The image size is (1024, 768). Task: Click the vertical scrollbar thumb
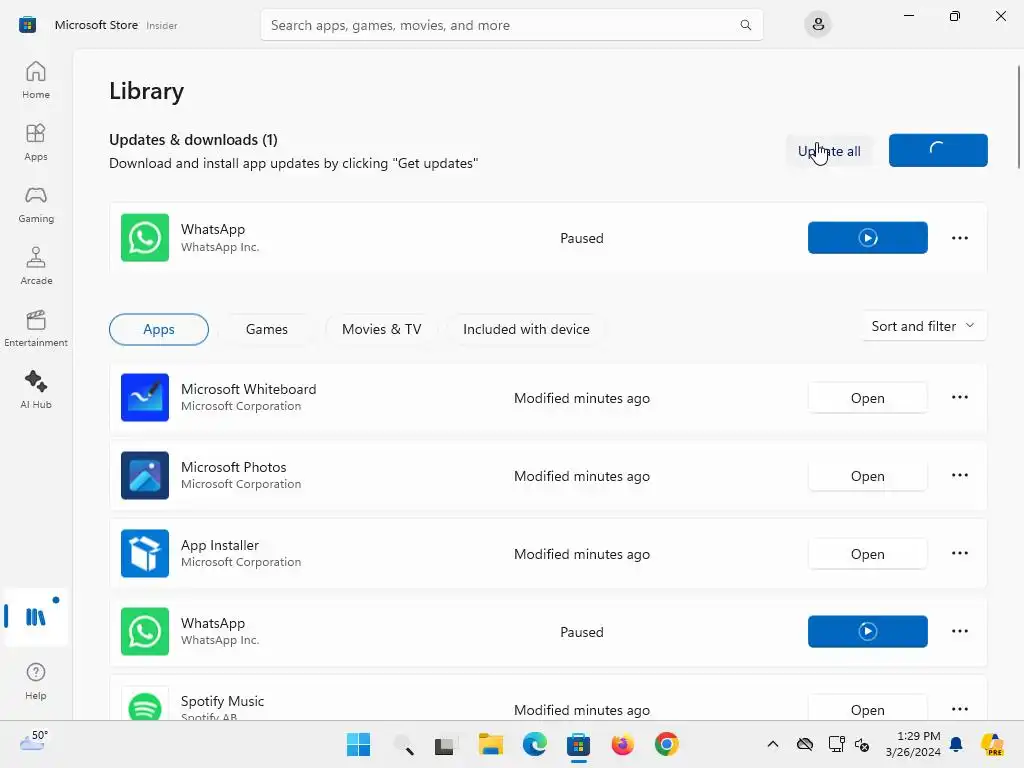(x=1018, y=117)
